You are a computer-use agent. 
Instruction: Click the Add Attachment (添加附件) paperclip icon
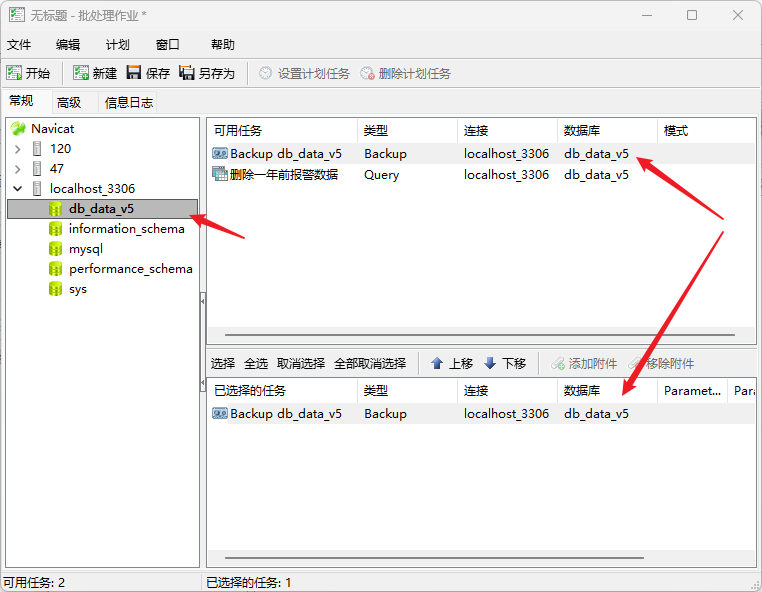[557, 363]
